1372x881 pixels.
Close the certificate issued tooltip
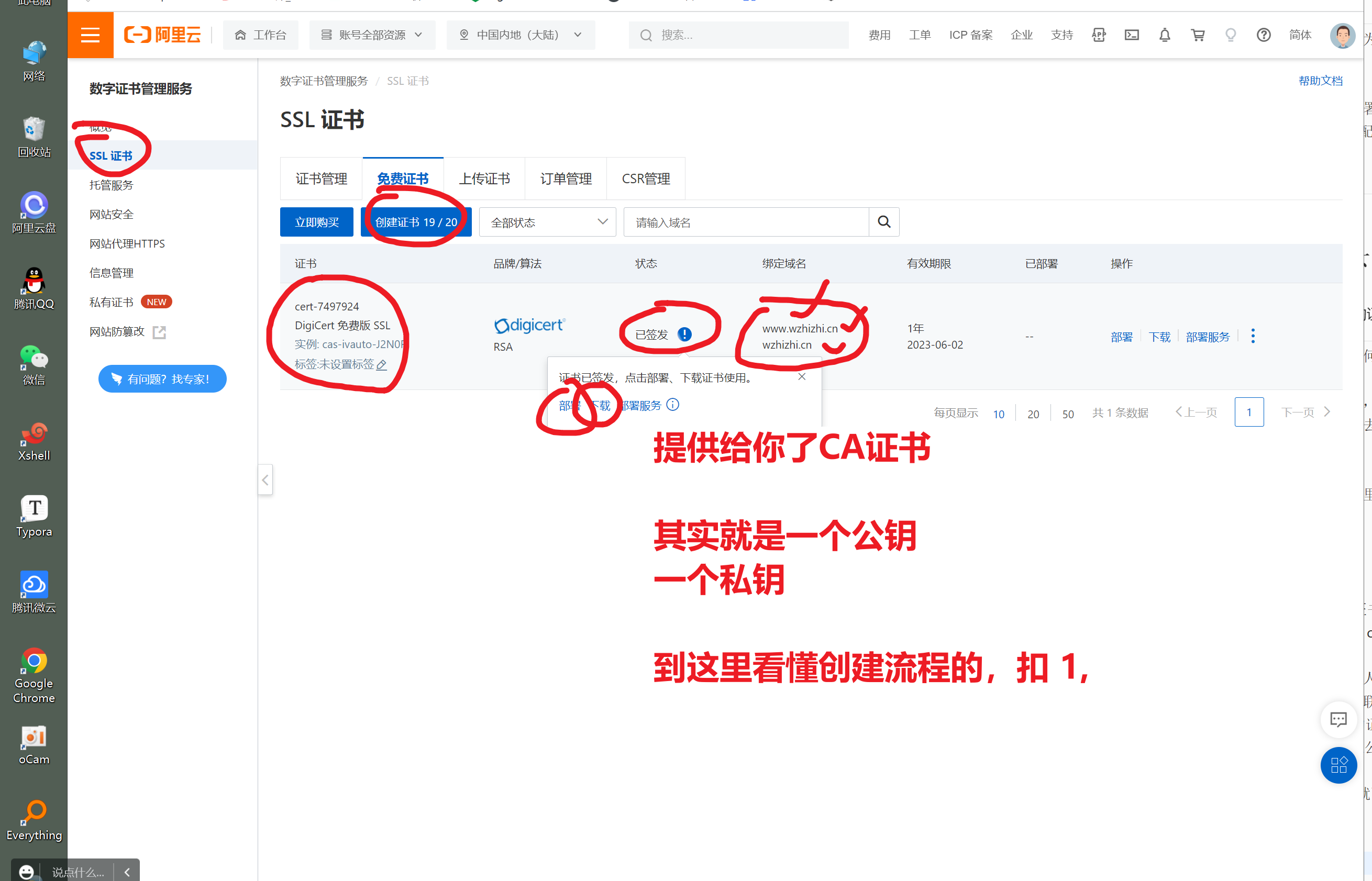[802, 376]
